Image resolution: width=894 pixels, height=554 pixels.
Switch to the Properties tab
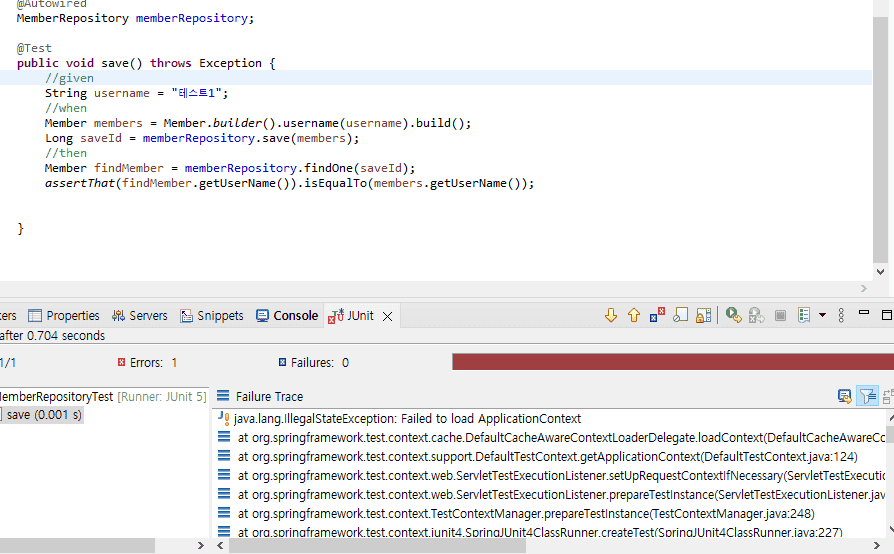tap(64, 316)
